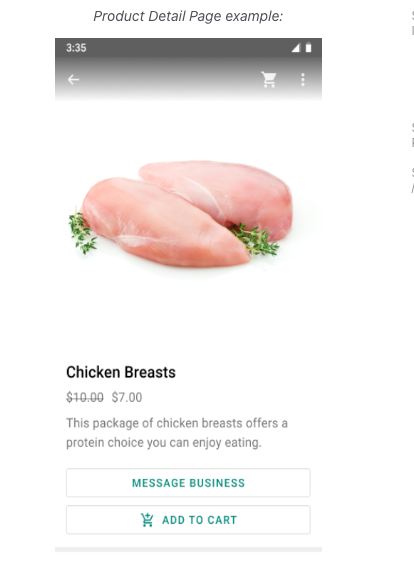Click the $7.00 sale price
The height and width of the screenshot is (562, 414).
tap(127, 397)
